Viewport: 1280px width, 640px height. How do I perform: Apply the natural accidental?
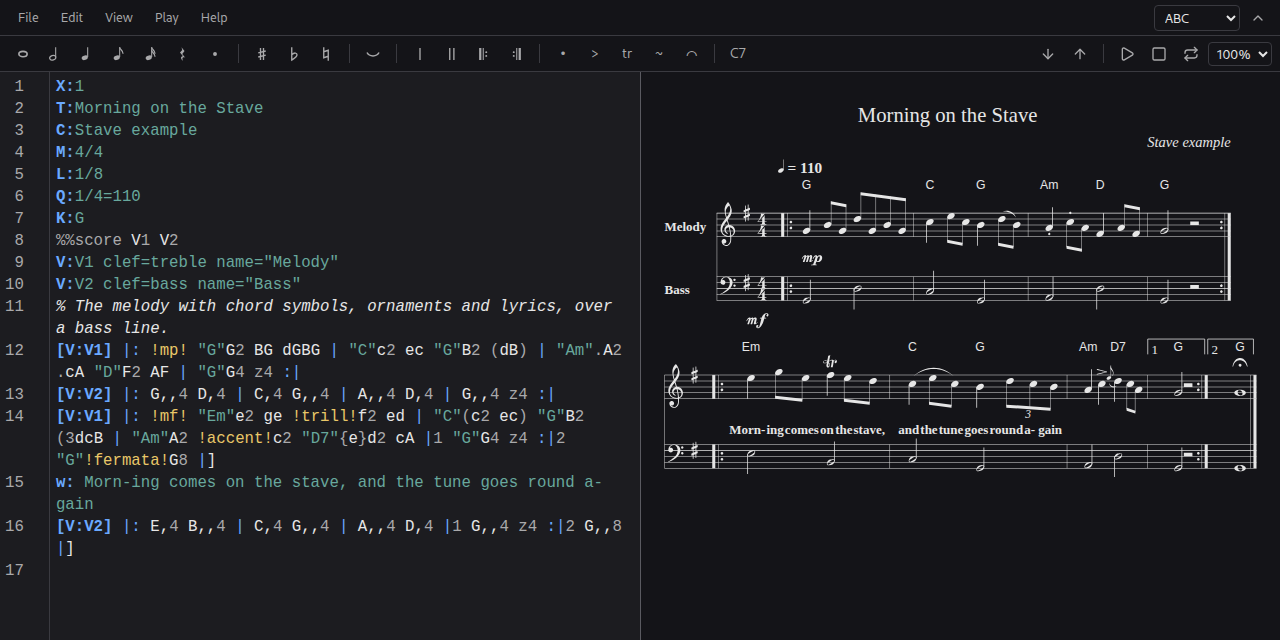[x=326, y=54]
